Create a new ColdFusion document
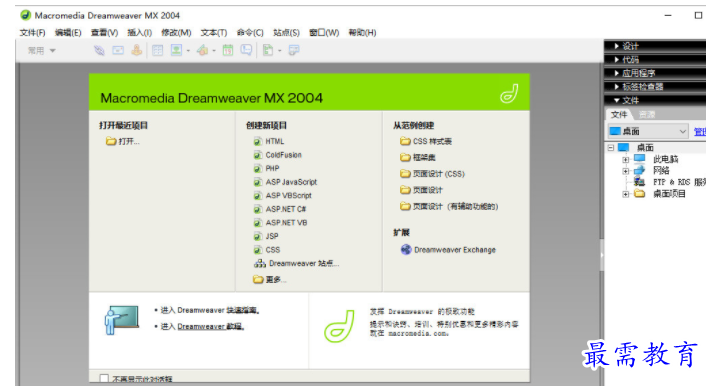The height and width of the screenshot is (386, 706). pos(278,155)
